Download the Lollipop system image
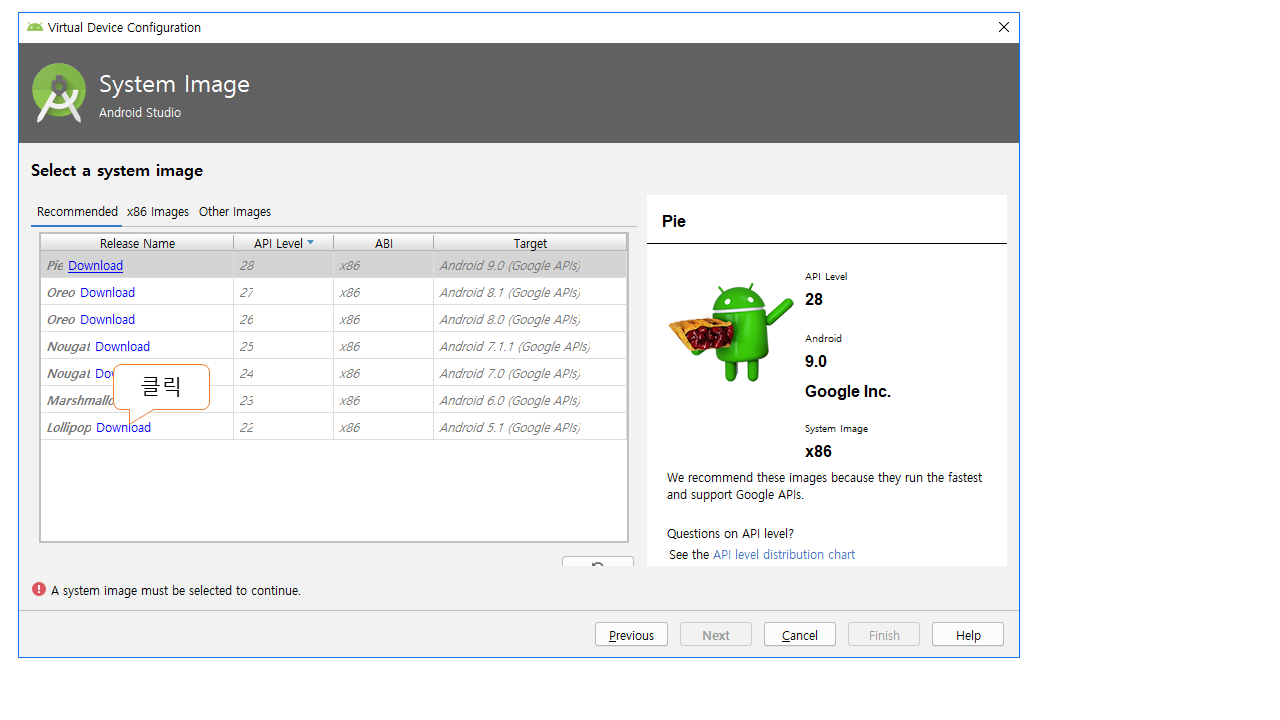The image size is (1280, 720). [123, 428]
